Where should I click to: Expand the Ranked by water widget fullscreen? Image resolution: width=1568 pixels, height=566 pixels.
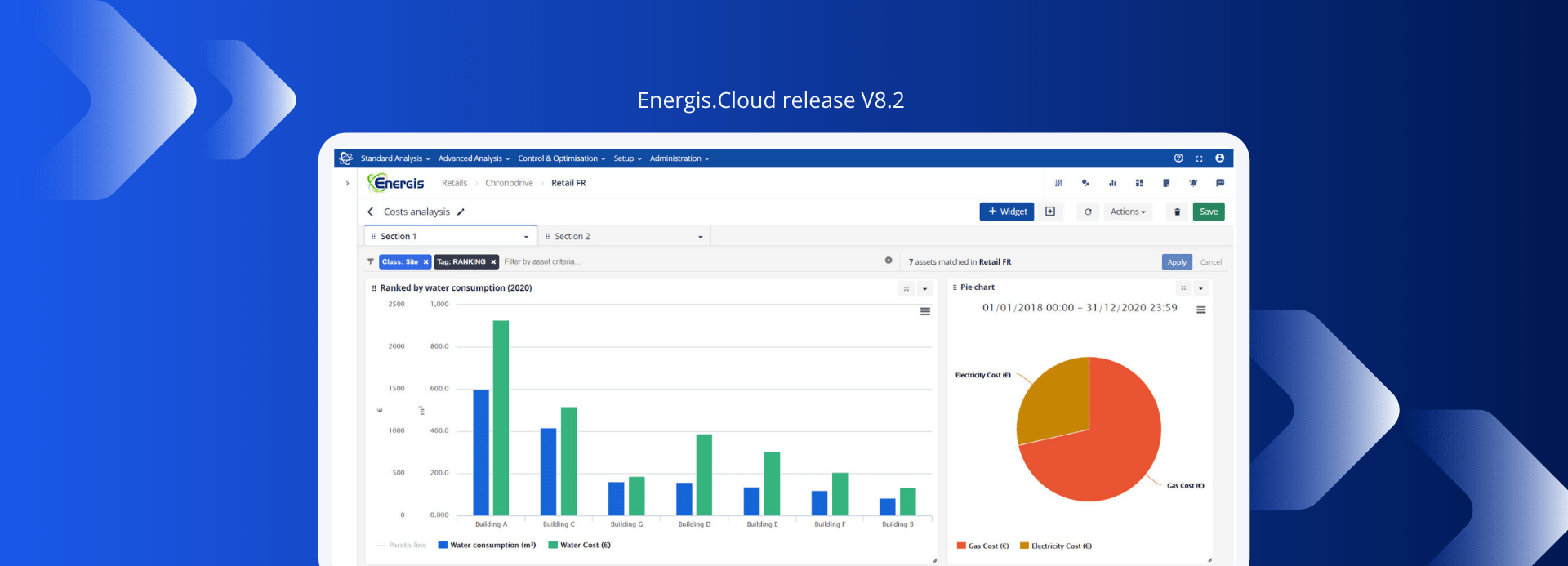coord(906,288)
